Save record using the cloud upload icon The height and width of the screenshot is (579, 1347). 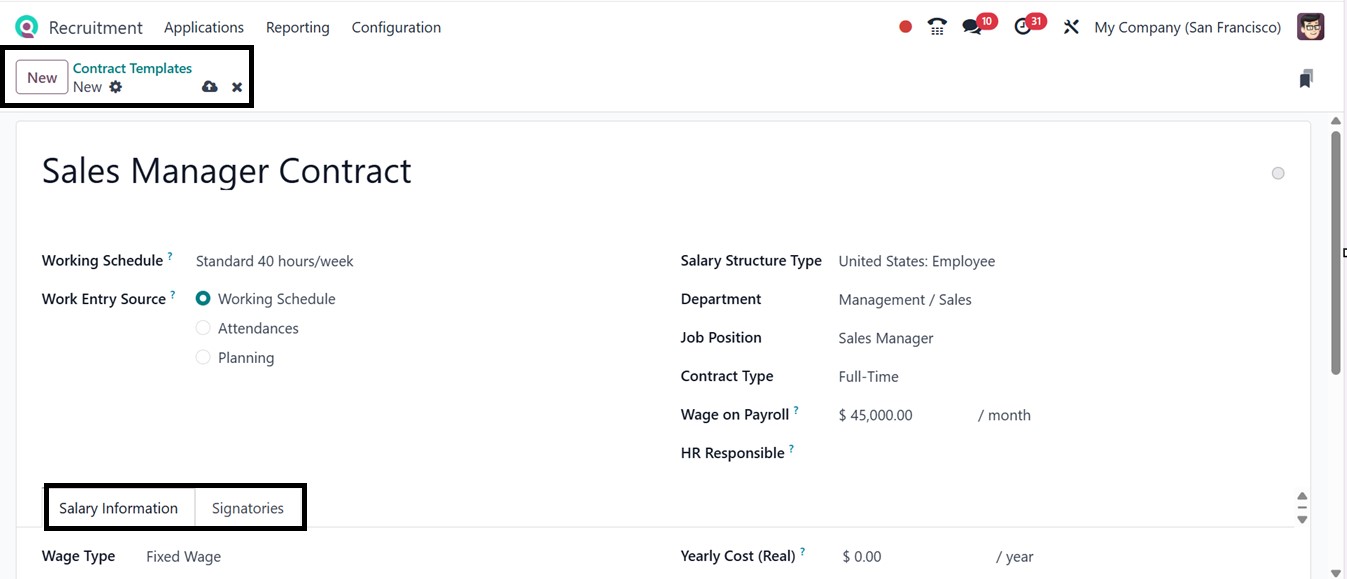(209, 87)
